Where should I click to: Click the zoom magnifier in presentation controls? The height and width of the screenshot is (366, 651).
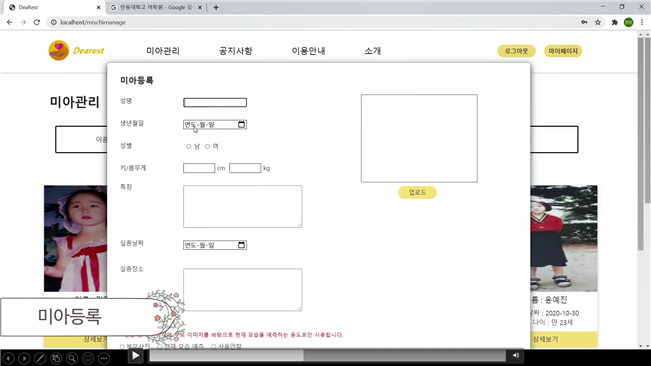coord(72,358)
